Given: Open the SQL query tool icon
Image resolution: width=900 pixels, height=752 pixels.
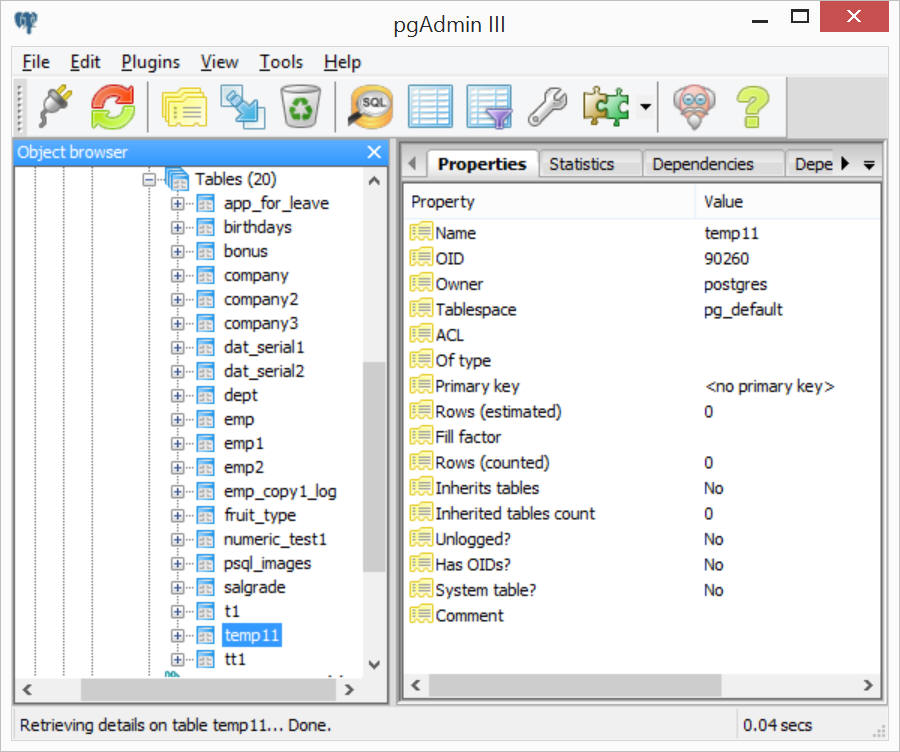Looking at the screenshot, I should [371, 107].
